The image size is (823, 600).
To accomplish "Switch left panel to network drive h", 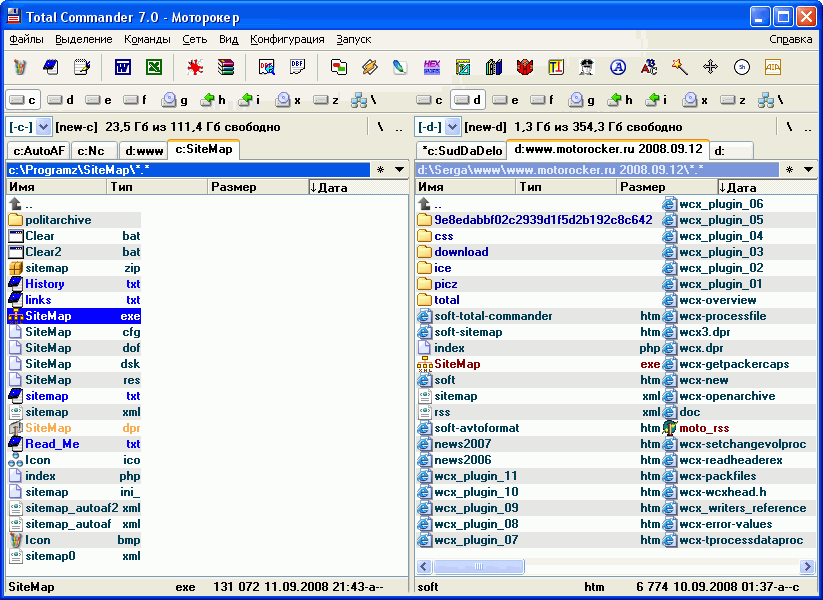I will [x=213, y=100].
